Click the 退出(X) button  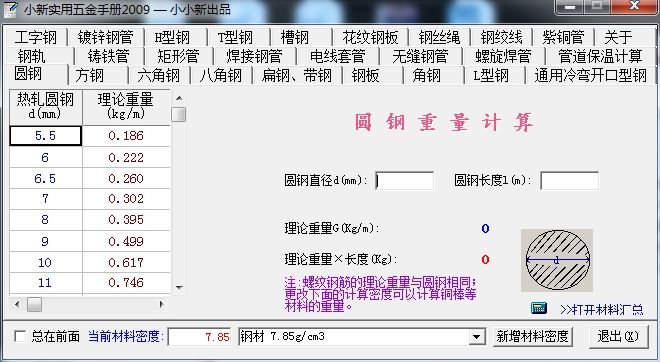click(x=617, y=336)
